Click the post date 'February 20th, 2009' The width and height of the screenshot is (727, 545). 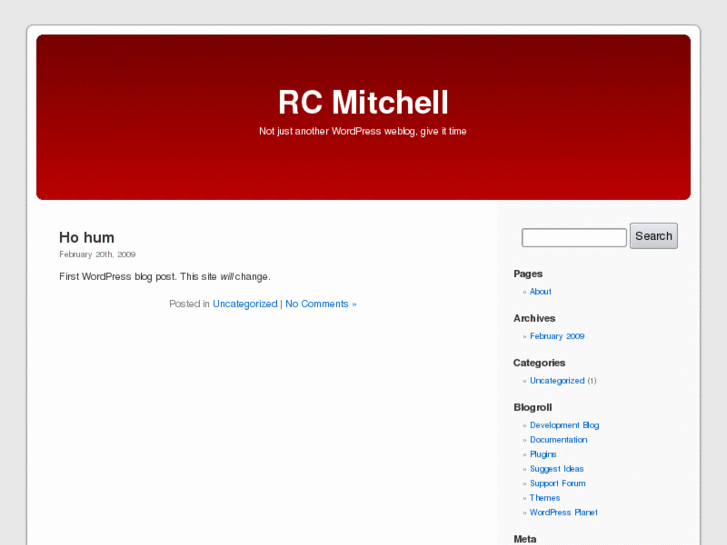click(97, 254)
